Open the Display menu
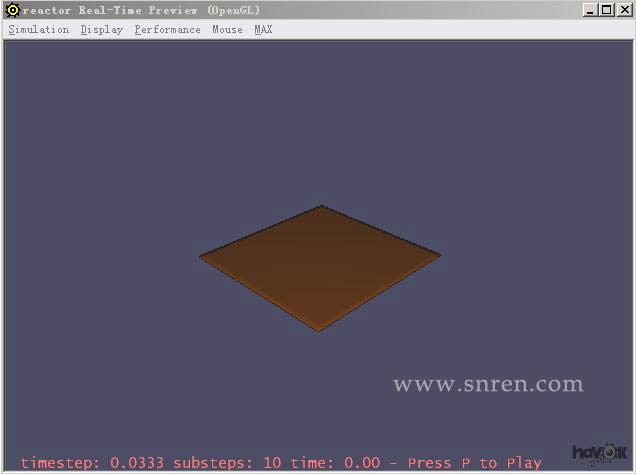This screenshot has width=636, height=474. (101, 30)
